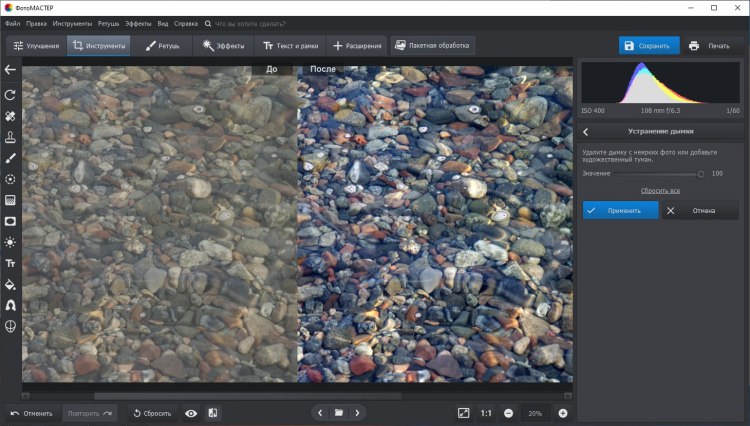Viewport: 750px width, 426px height.
Task: Switch to the Ретушь tab
Action: coord(162,45)
